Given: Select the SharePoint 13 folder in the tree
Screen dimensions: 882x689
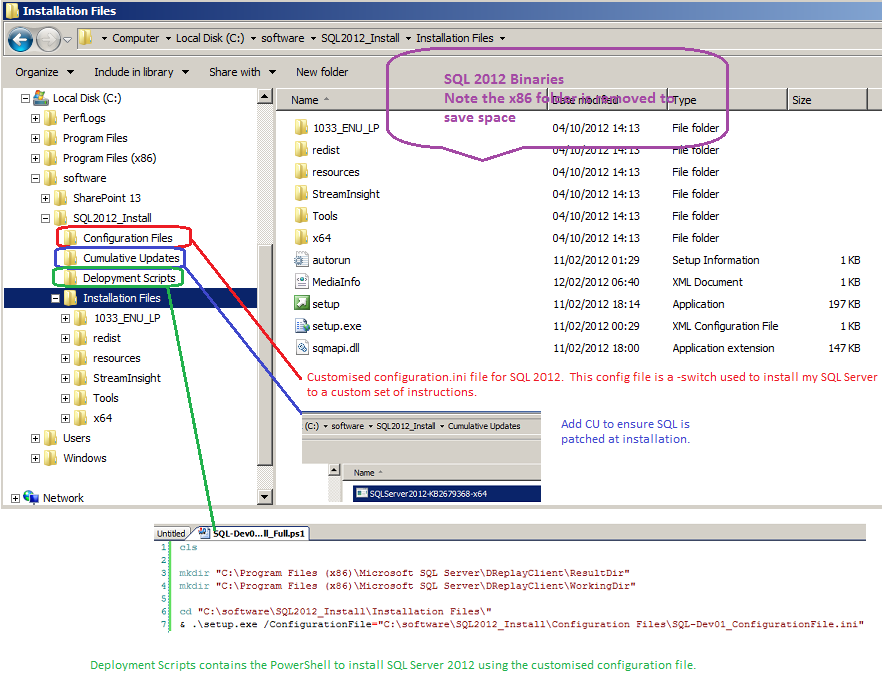Looking at the screenshot, I should tap(106, 198).
